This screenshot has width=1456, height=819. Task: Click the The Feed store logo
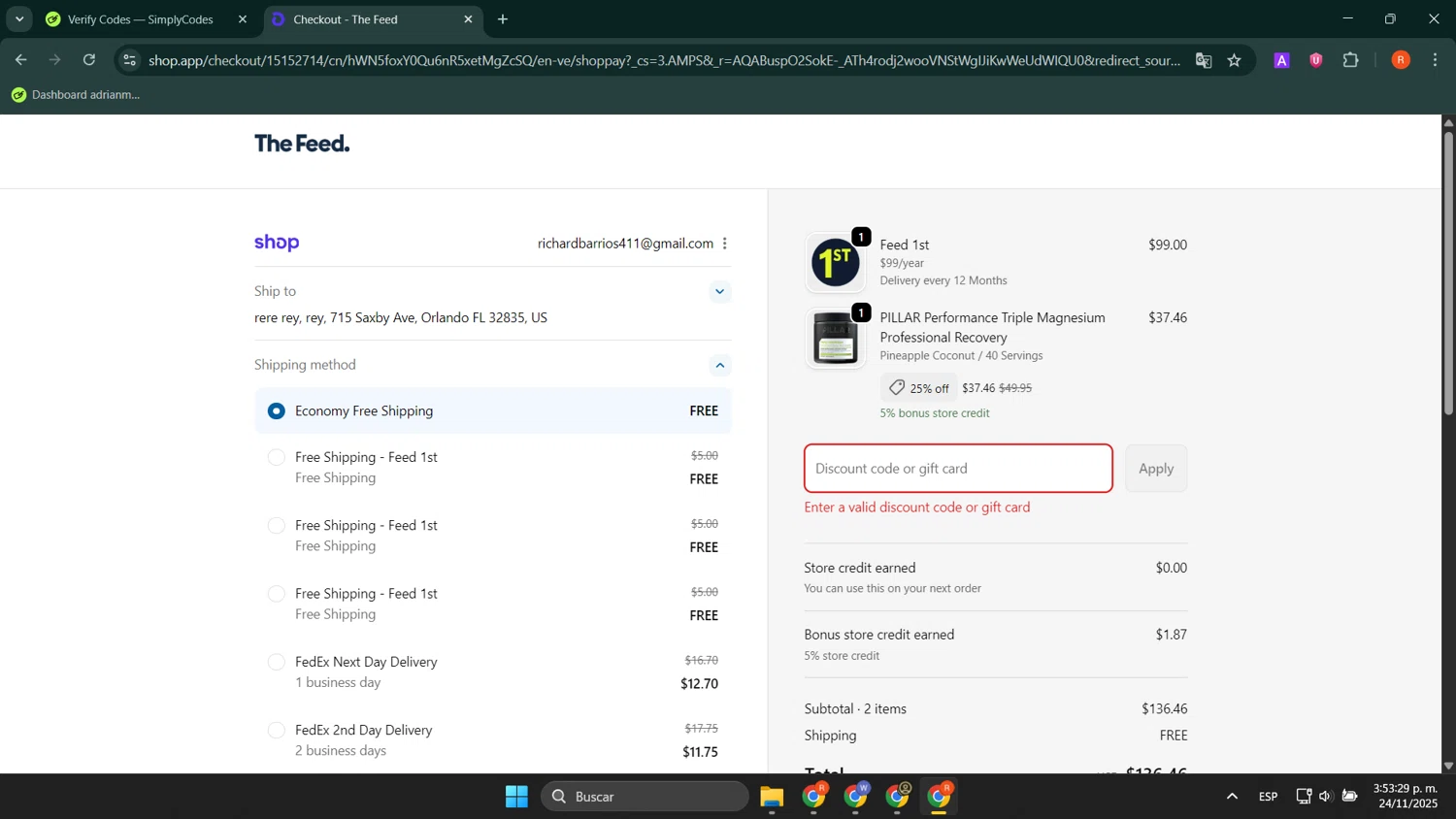coord(302,144)
